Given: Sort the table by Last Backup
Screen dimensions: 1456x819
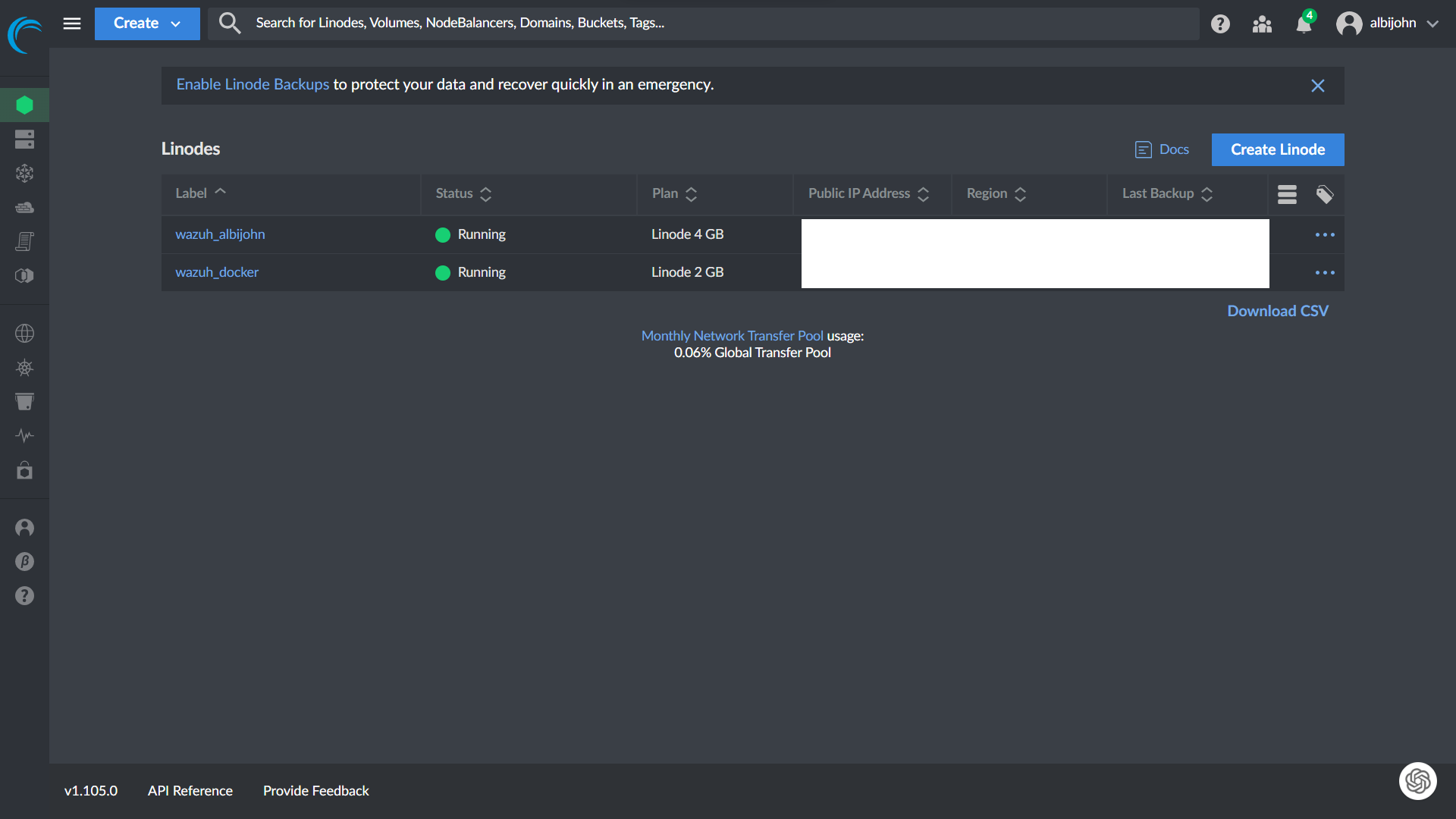Looking at the screenshot, I should (1168, 193).
